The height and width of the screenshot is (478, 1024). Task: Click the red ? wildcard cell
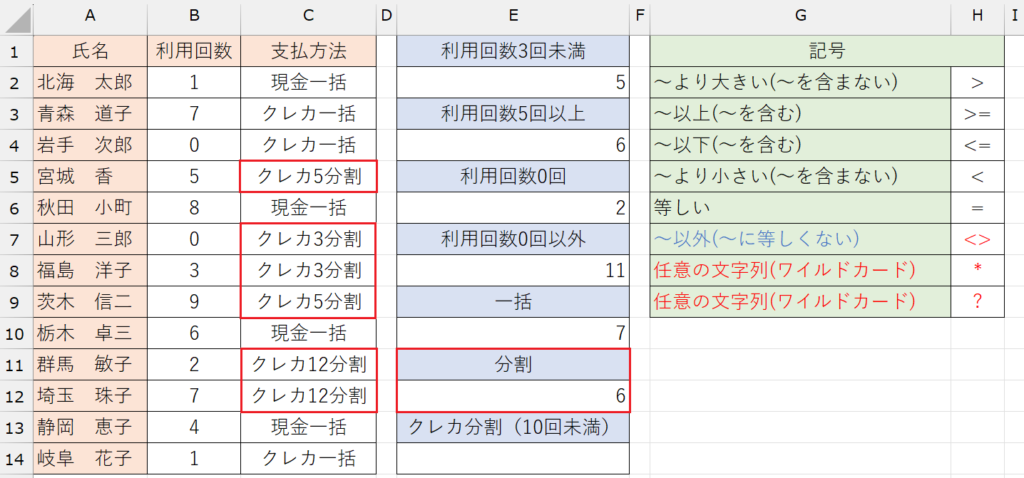977,302
